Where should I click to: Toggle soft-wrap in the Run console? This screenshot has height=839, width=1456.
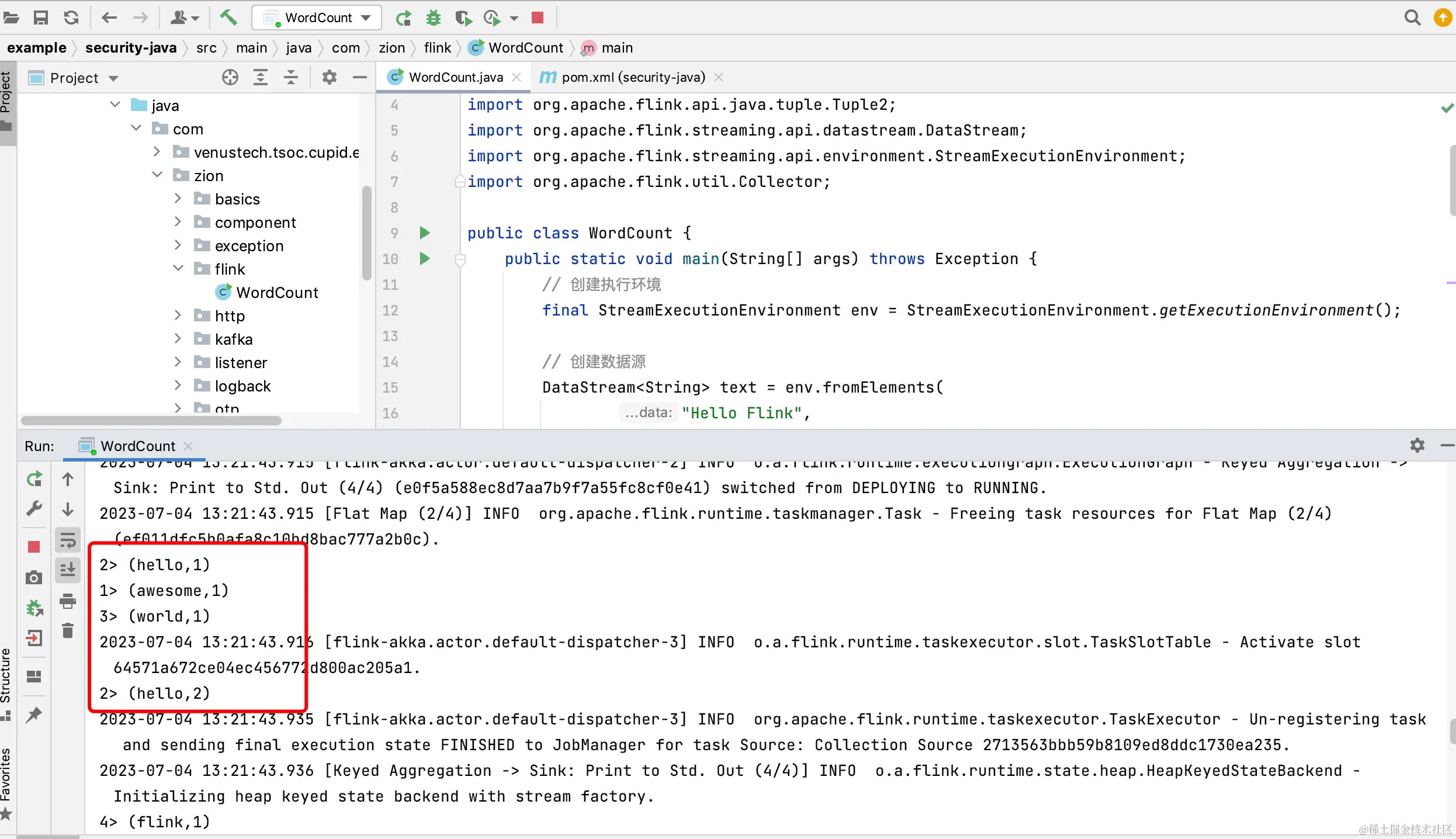point(68,540)
